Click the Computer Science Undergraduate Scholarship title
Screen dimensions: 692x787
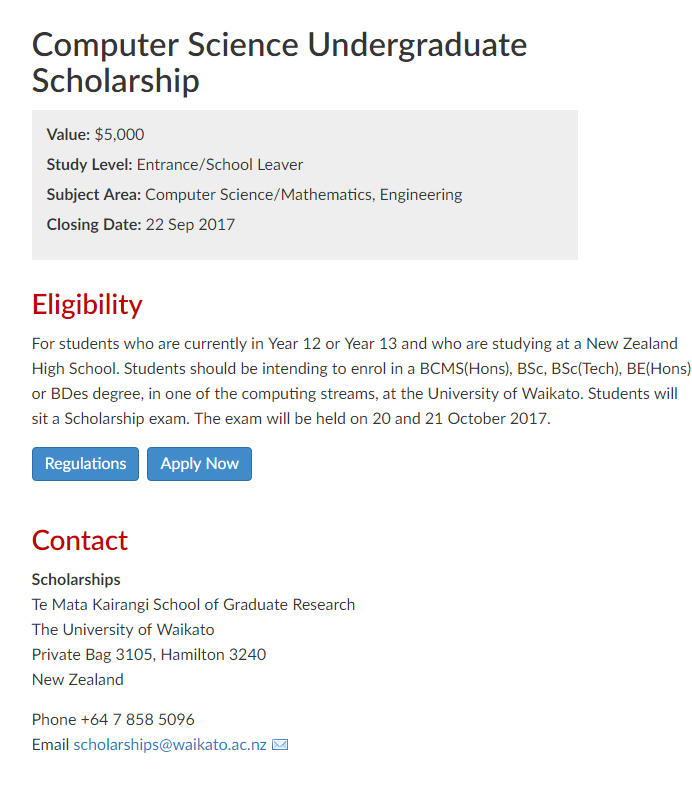coord(279,62)
